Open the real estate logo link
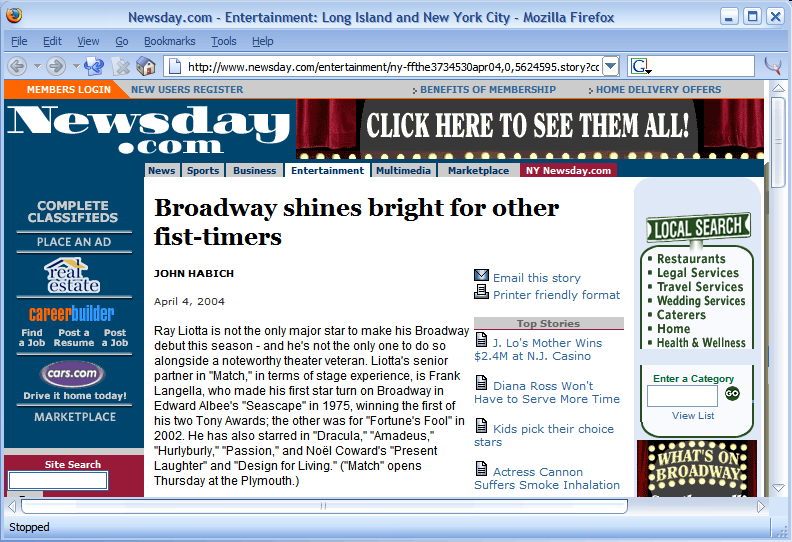The height and width of the screenshot is (542, 792). click(x=74, y=275)
